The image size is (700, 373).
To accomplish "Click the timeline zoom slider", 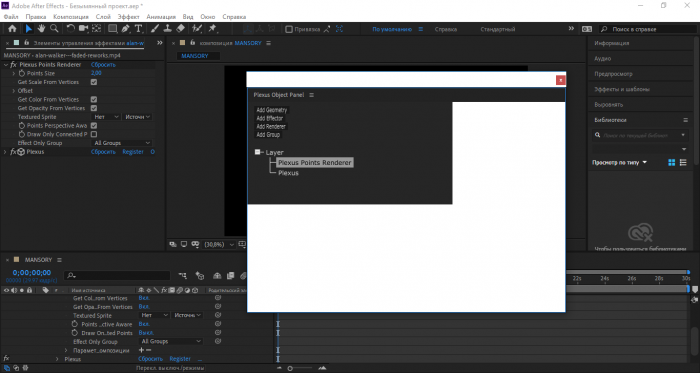I will pyautogui.click(x=301, y=369).
